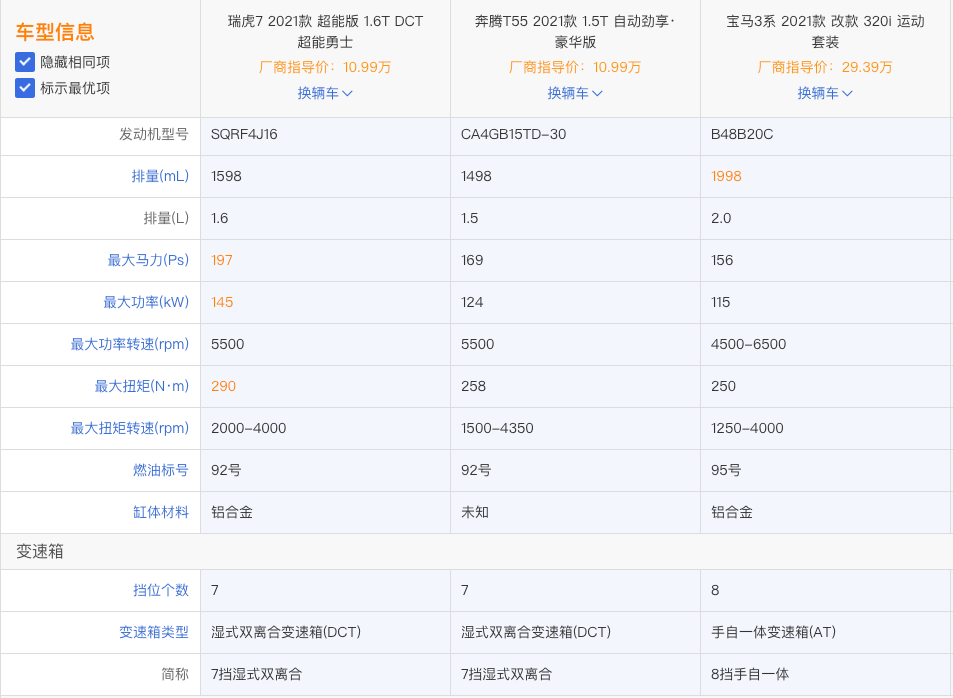
Task: Click the 排量(mL) parameter link
Action: [x=160, y=176]
